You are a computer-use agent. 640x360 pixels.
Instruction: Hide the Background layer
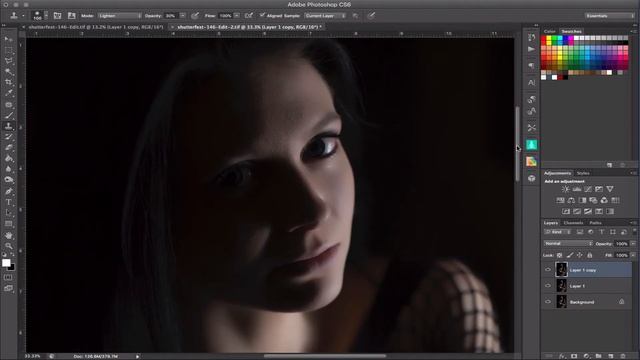[x=548, y=302]
